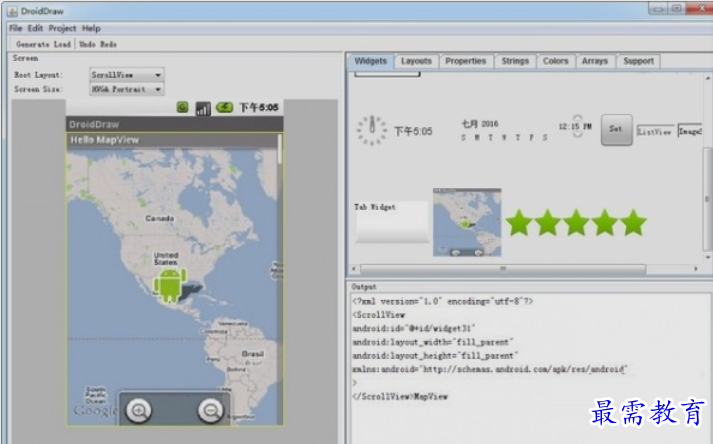Expand the Root Layout ScrollView dropdown
713x444 pixels.
[127, 75]
